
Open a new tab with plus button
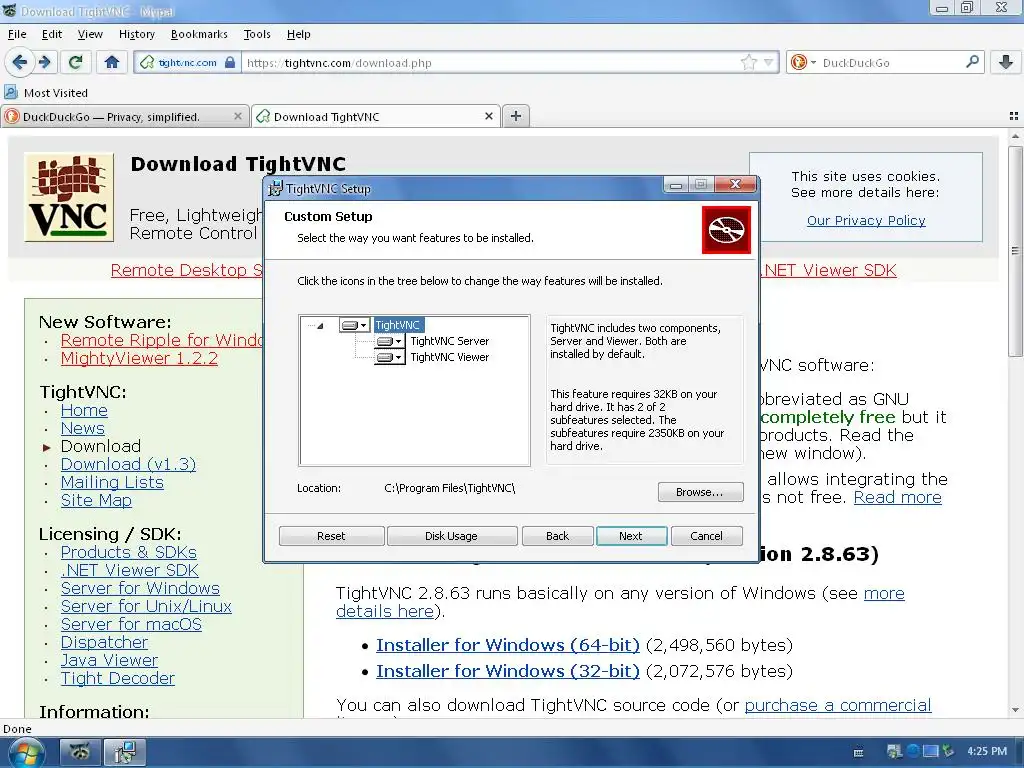tap(516, 116)
